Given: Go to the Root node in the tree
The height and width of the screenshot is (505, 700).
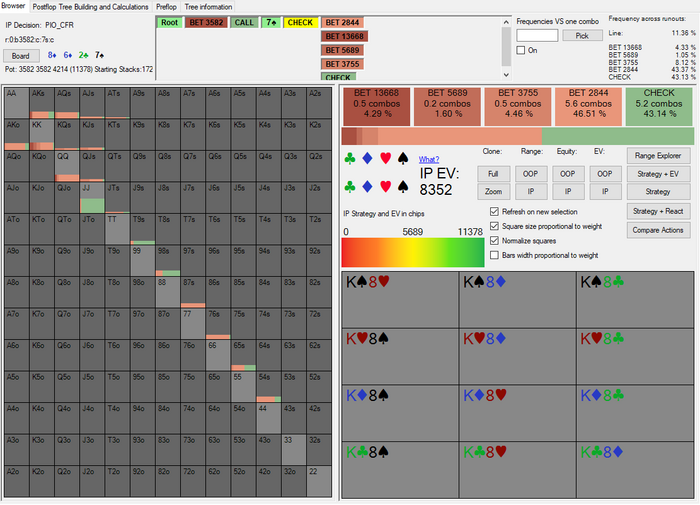Looking at the screenshot, I should (170, 22).
